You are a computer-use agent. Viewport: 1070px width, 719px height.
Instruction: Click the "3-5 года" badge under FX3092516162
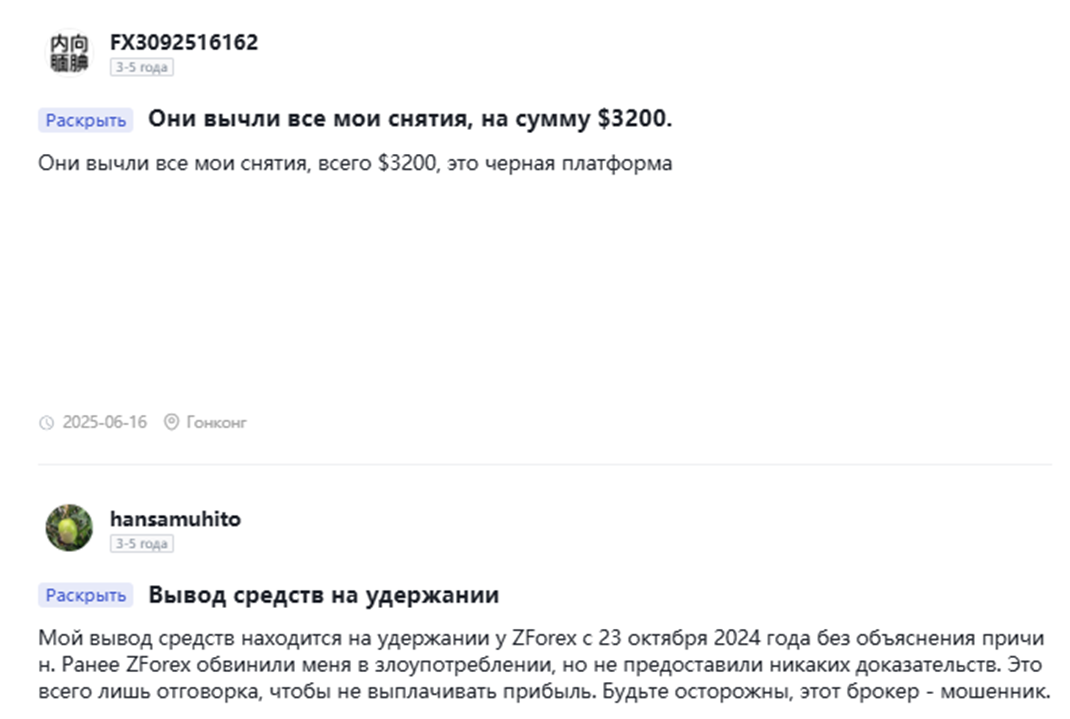pos(141,68)
